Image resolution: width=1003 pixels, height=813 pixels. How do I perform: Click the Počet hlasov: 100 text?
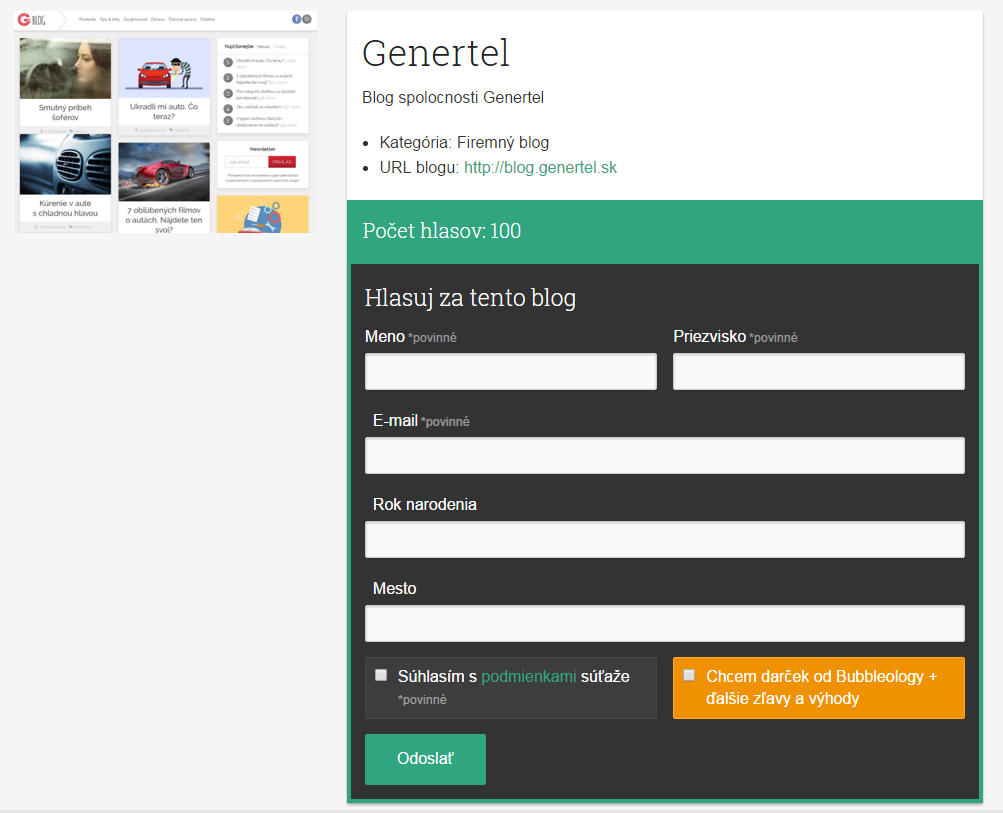(x=441, y=231)
